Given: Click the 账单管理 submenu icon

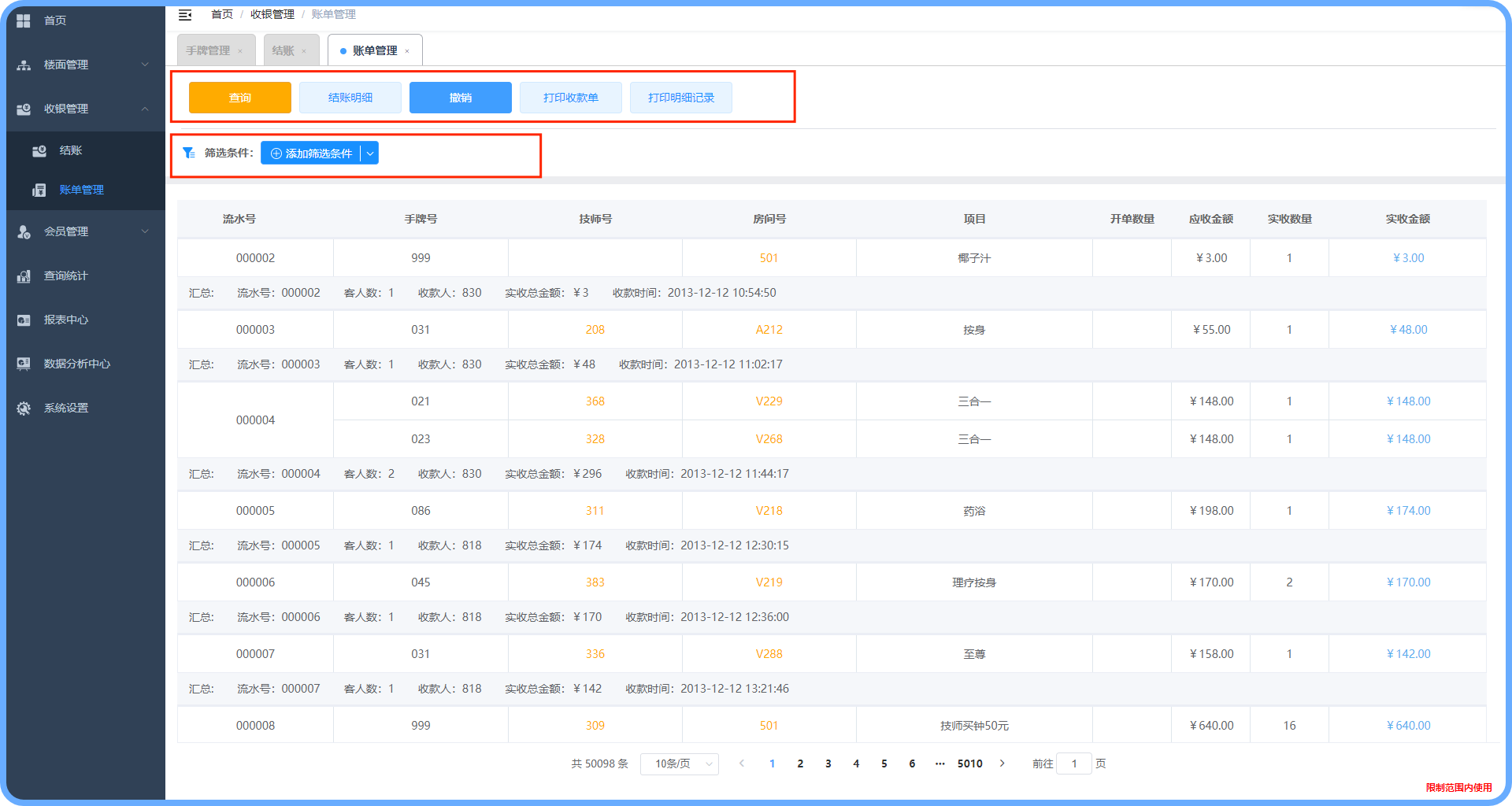Looking at the screenshot, I should point(39,190).
